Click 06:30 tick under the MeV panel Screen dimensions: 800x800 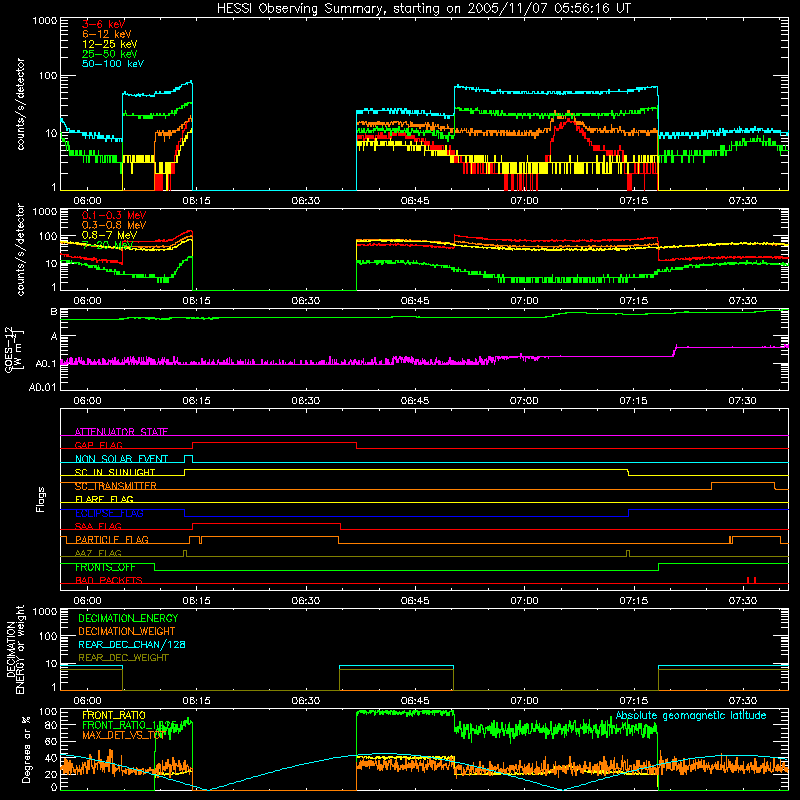pyautogui.click(x=306, y=301)
